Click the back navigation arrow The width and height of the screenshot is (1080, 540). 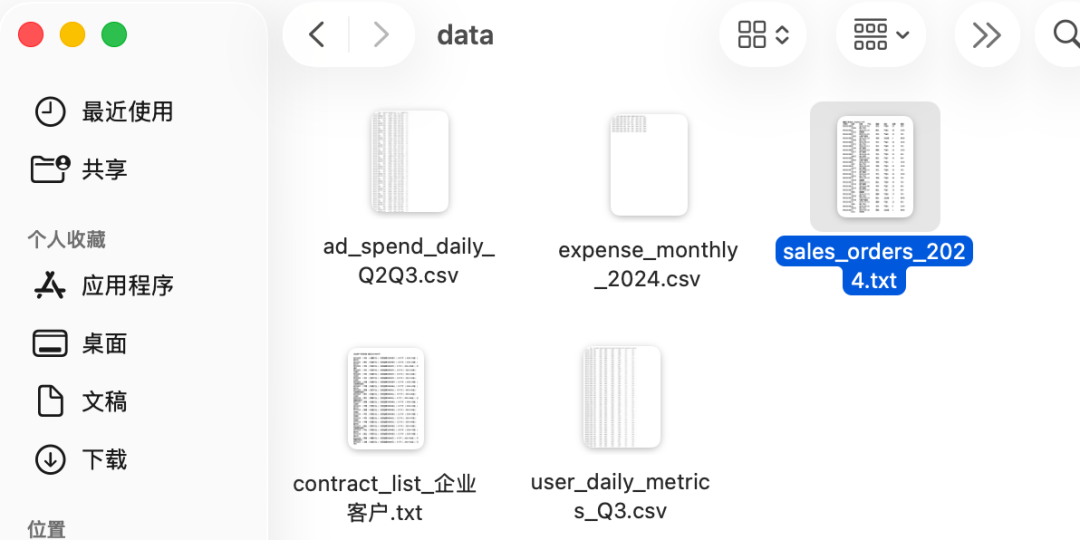316,35
